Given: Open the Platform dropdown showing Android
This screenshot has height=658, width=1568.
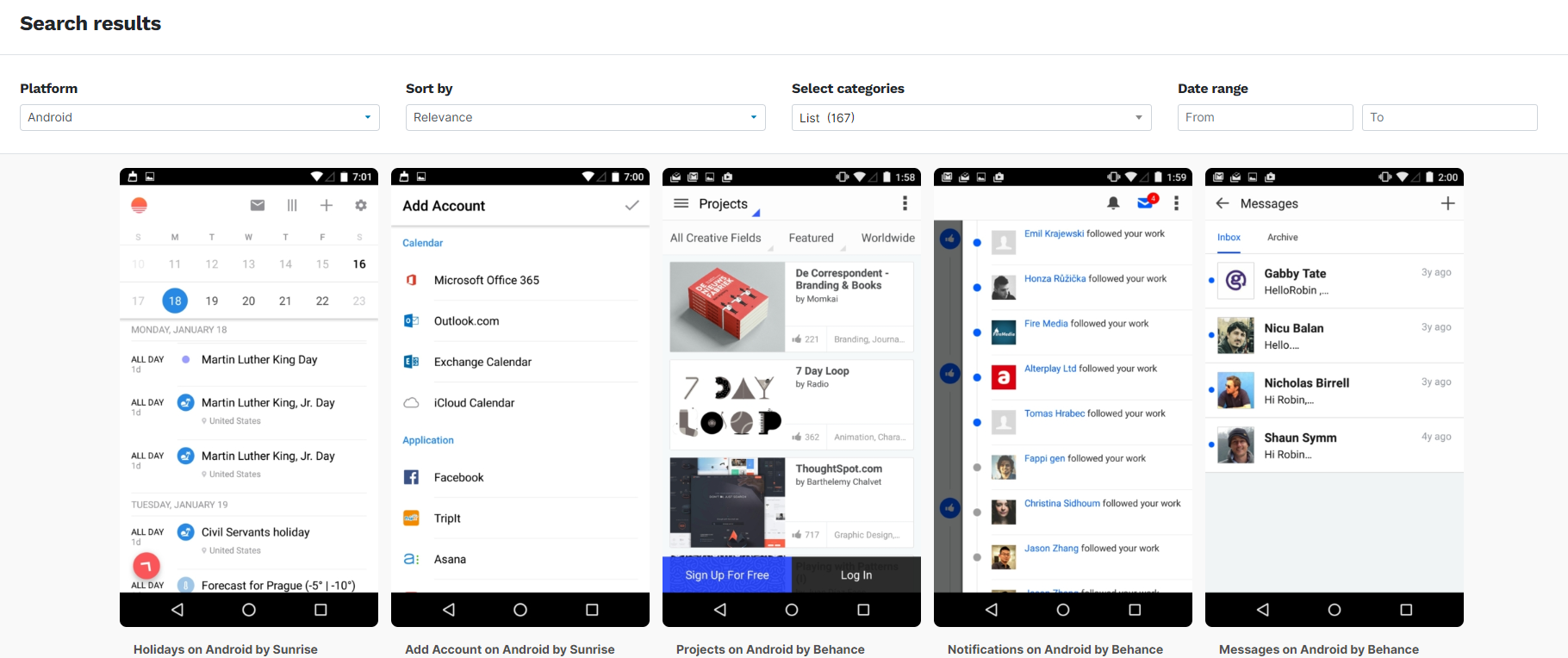Looking at the screenshot, I should pyautogui.click(x=200, y=117).
